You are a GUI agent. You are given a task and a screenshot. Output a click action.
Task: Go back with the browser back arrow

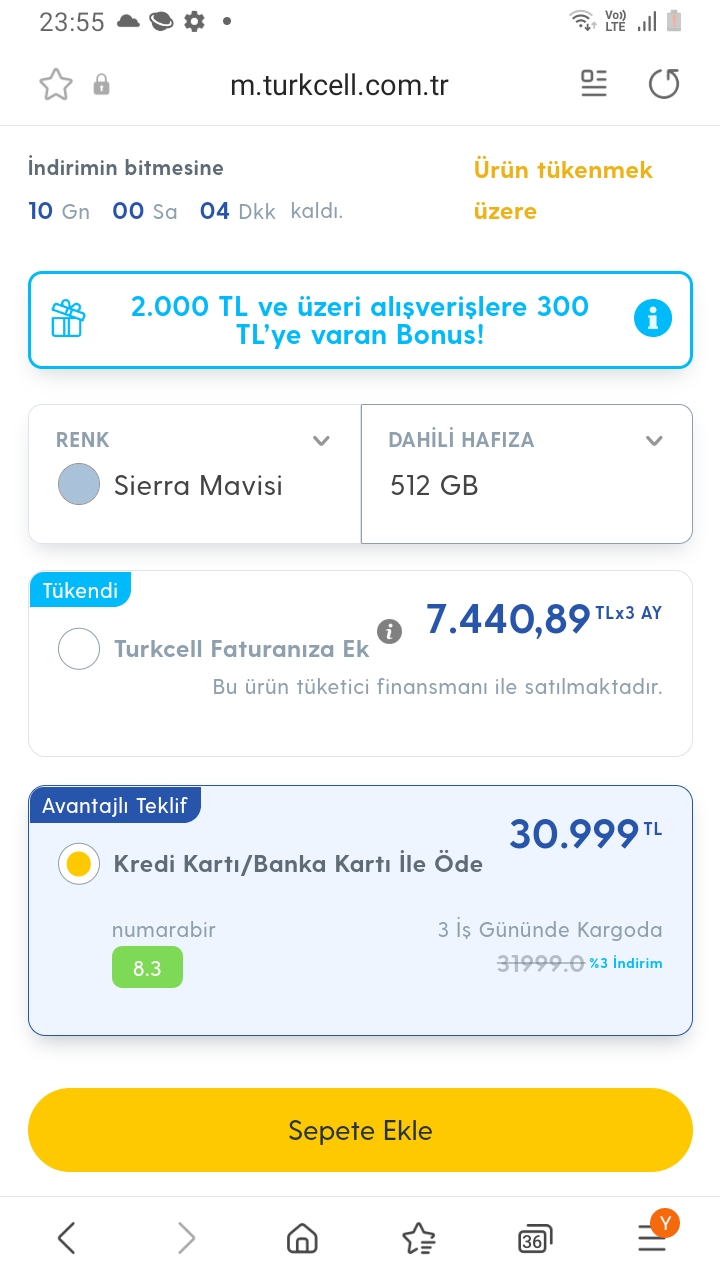click(x=67, y=1239)
